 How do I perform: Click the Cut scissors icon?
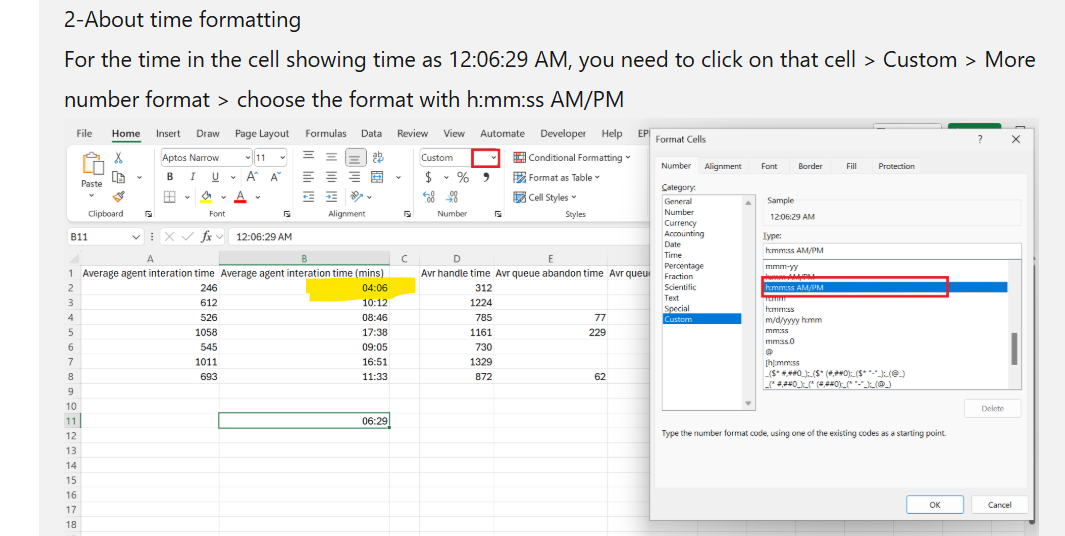[x=119, y=158]
